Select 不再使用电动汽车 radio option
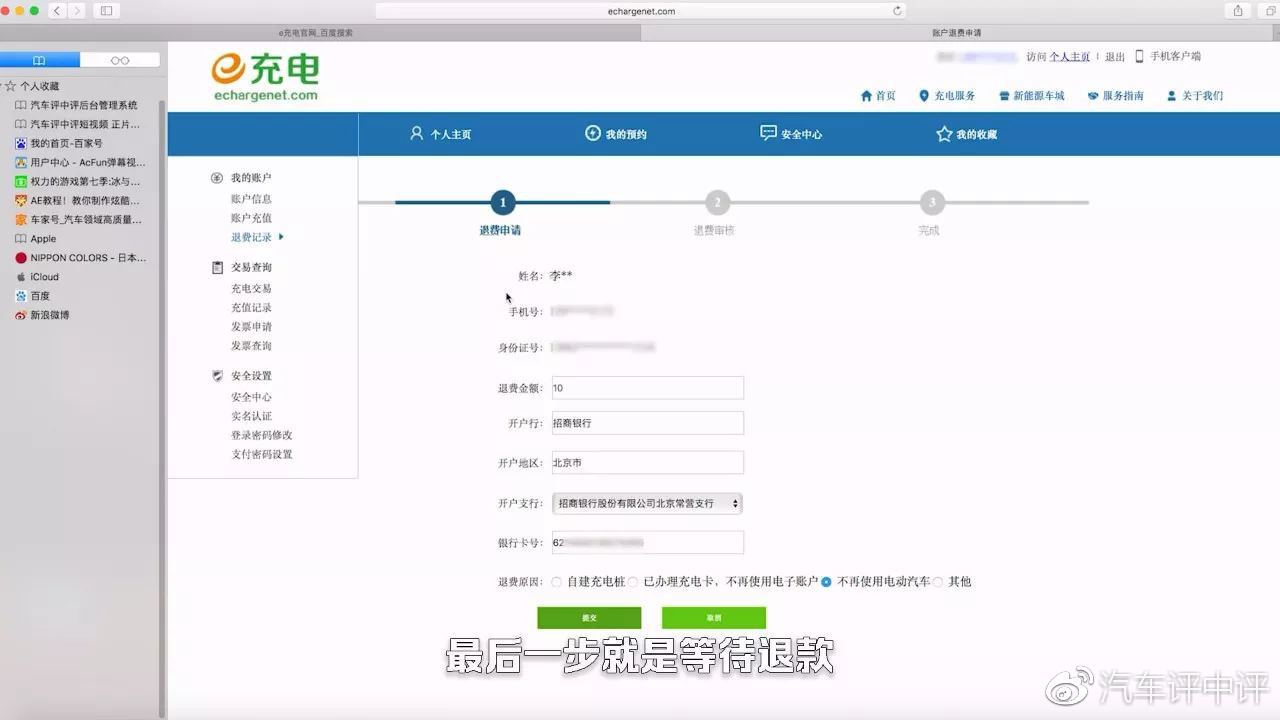 pos(826,582)
